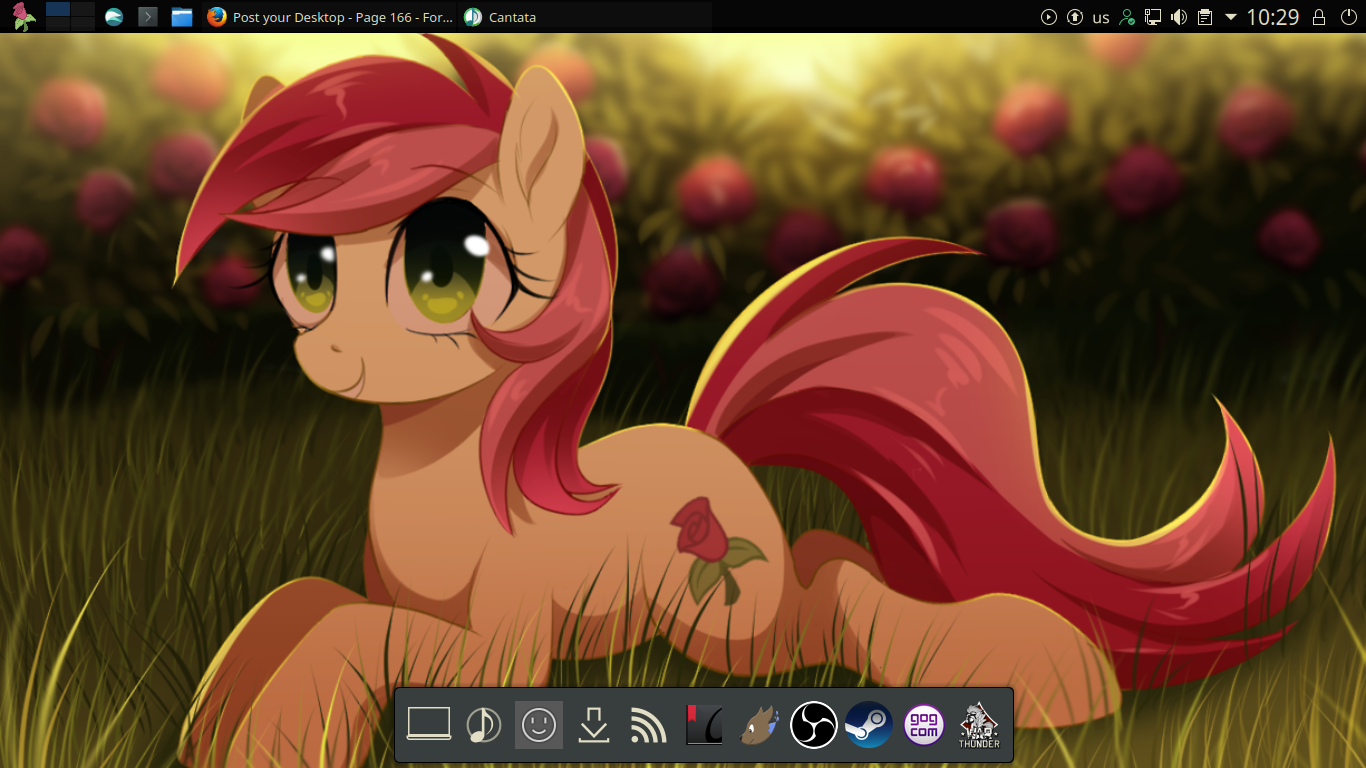Open the download manager icon in dock
The image size is (1366, 768).
594,725
